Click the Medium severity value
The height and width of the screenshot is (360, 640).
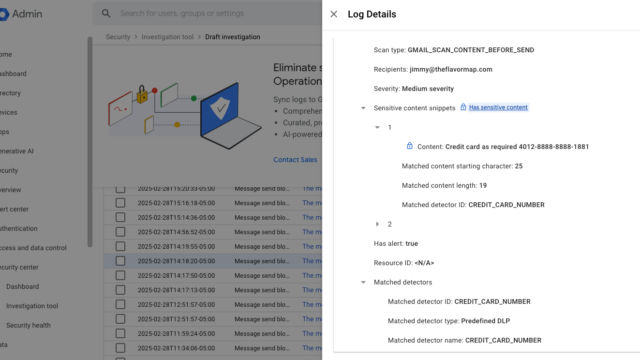point(427,89)
